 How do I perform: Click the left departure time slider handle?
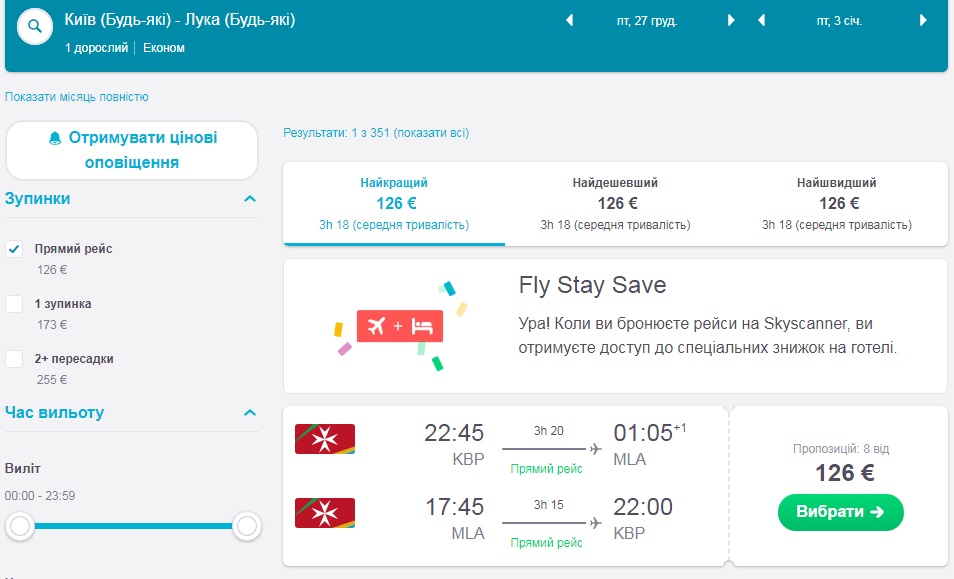click(x=20, y=526)
